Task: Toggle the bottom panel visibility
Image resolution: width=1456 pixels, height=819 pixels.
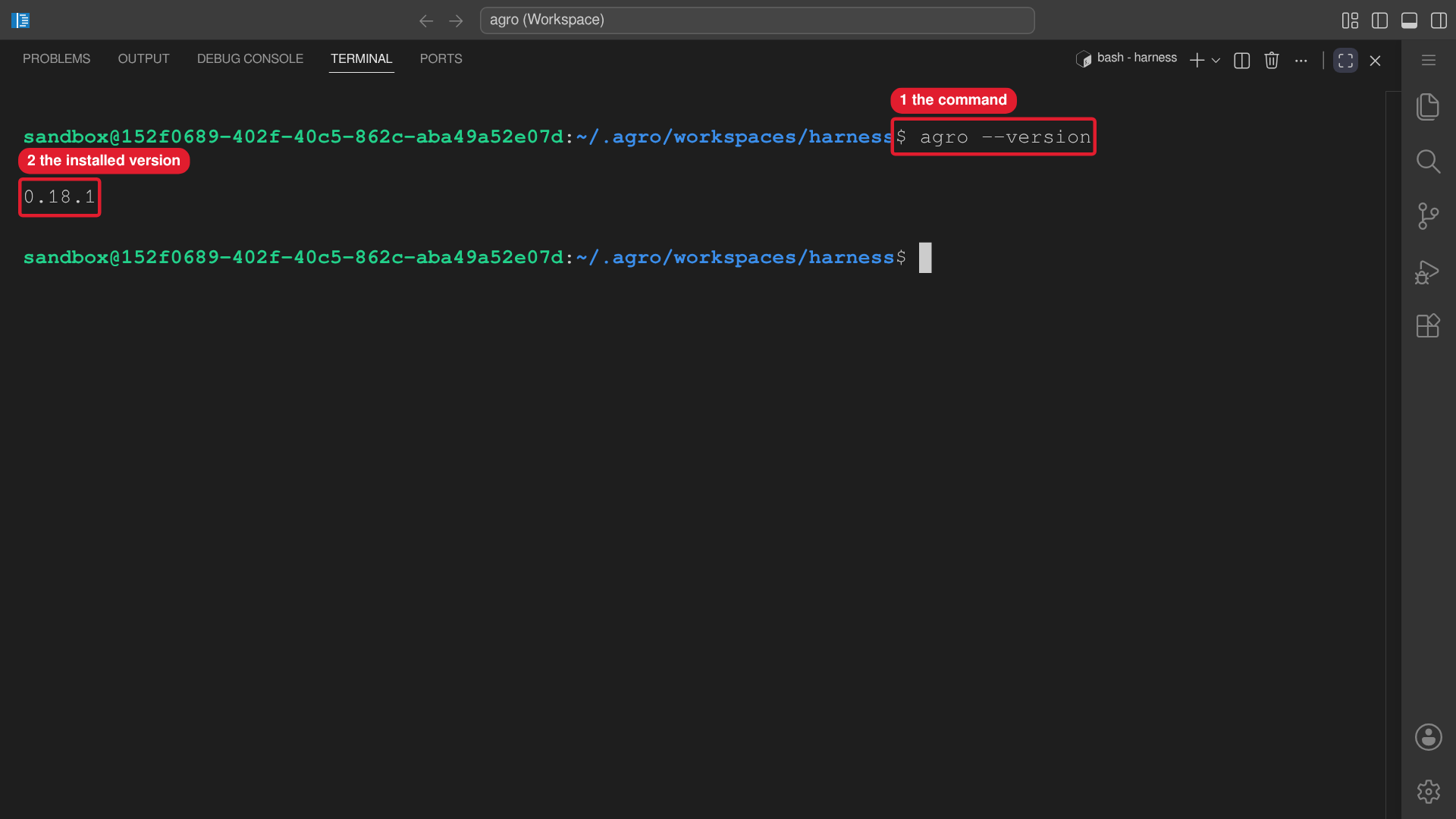Action: (x=1409, y=20)
